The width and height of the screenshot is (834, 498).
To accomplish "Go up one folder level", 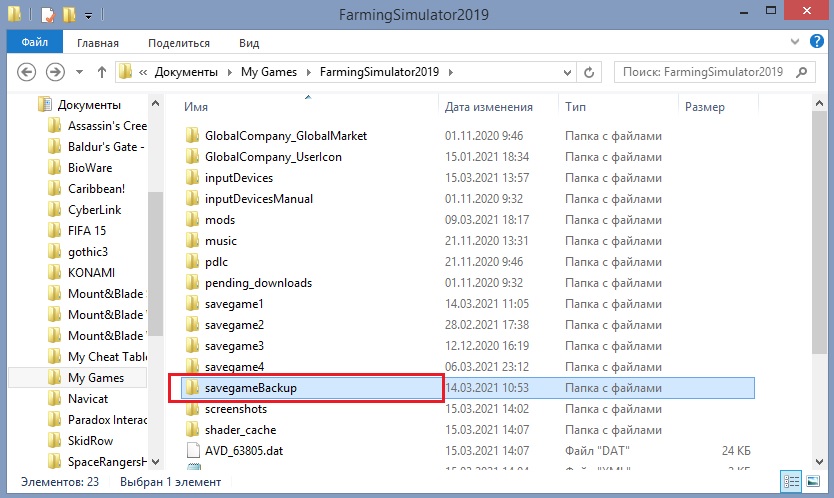I will pyautogui.click(x=102, y=72).
